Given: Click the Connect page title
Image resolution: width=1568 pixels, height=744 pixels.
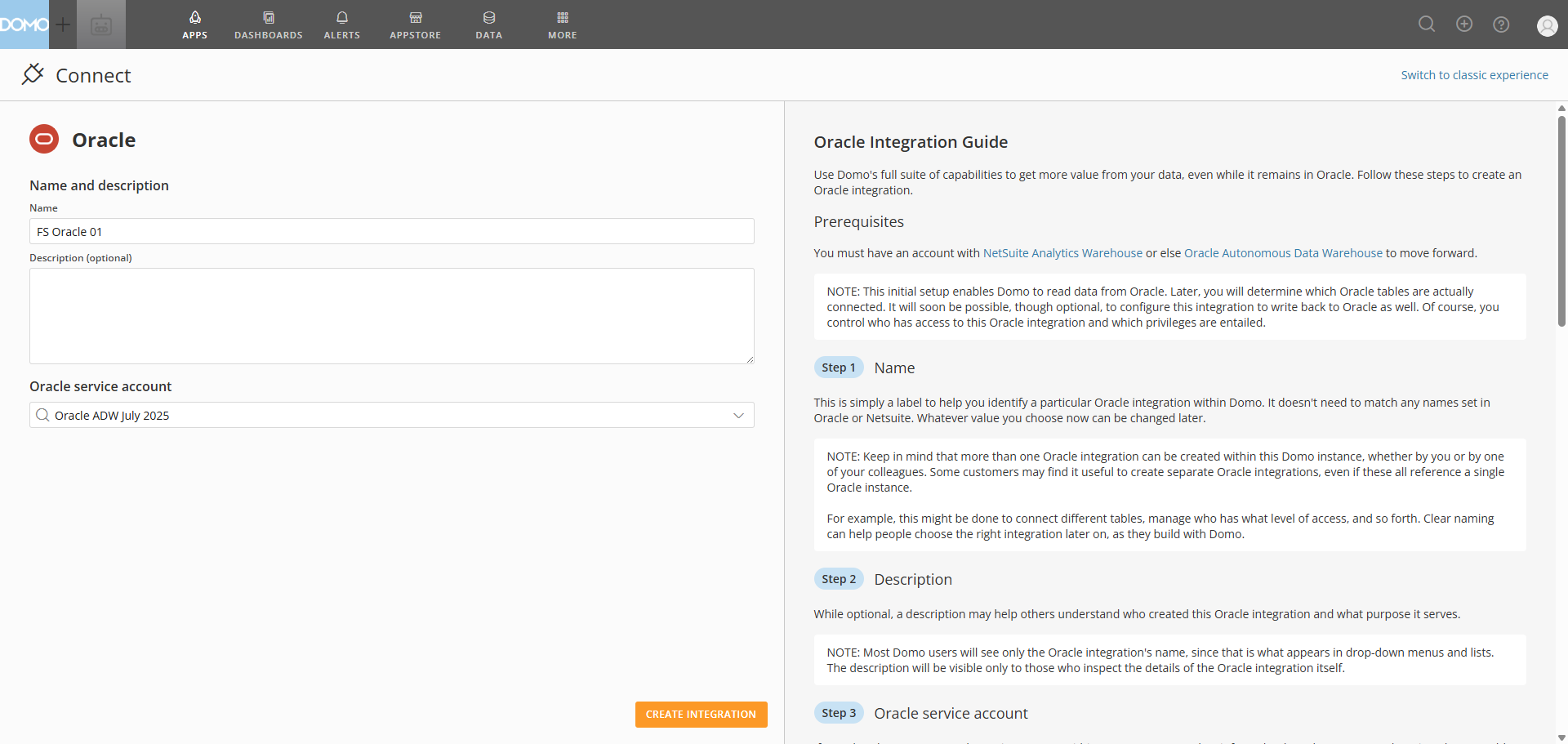Looking at the screenshot, I should coord(93,76).
